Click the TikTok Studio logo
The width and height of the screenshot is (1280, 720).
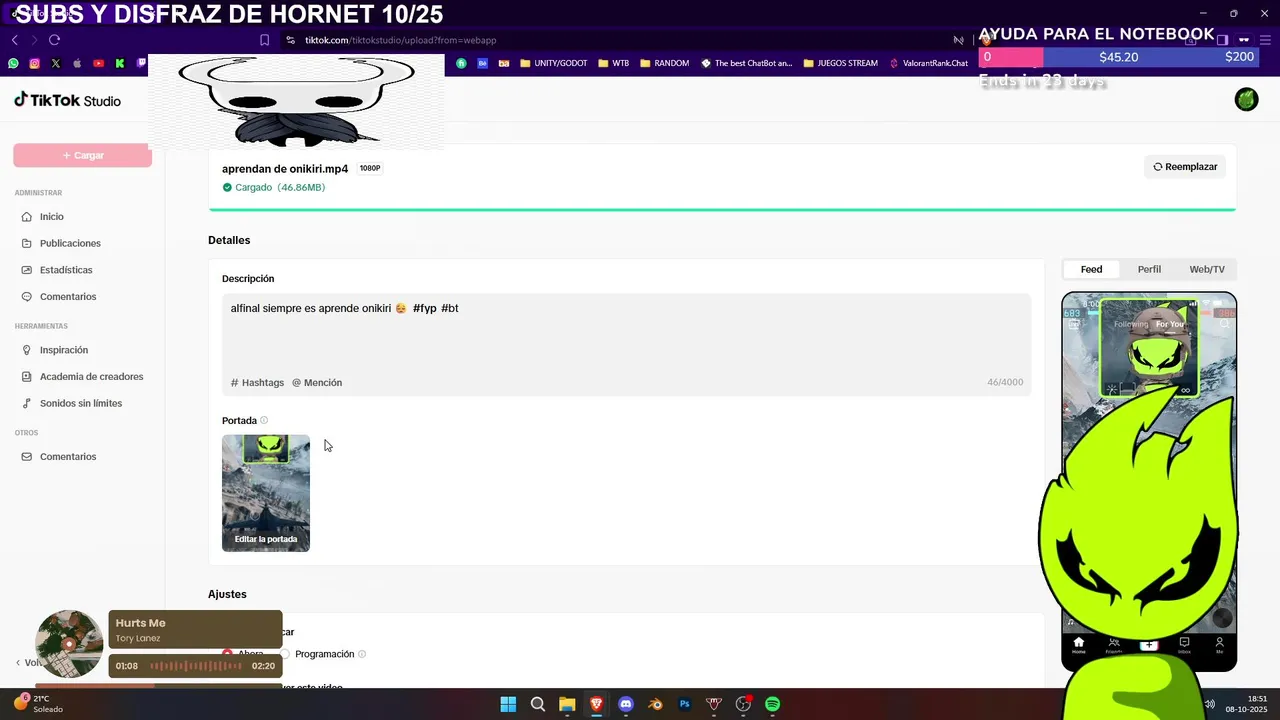[x=67, y=100]
